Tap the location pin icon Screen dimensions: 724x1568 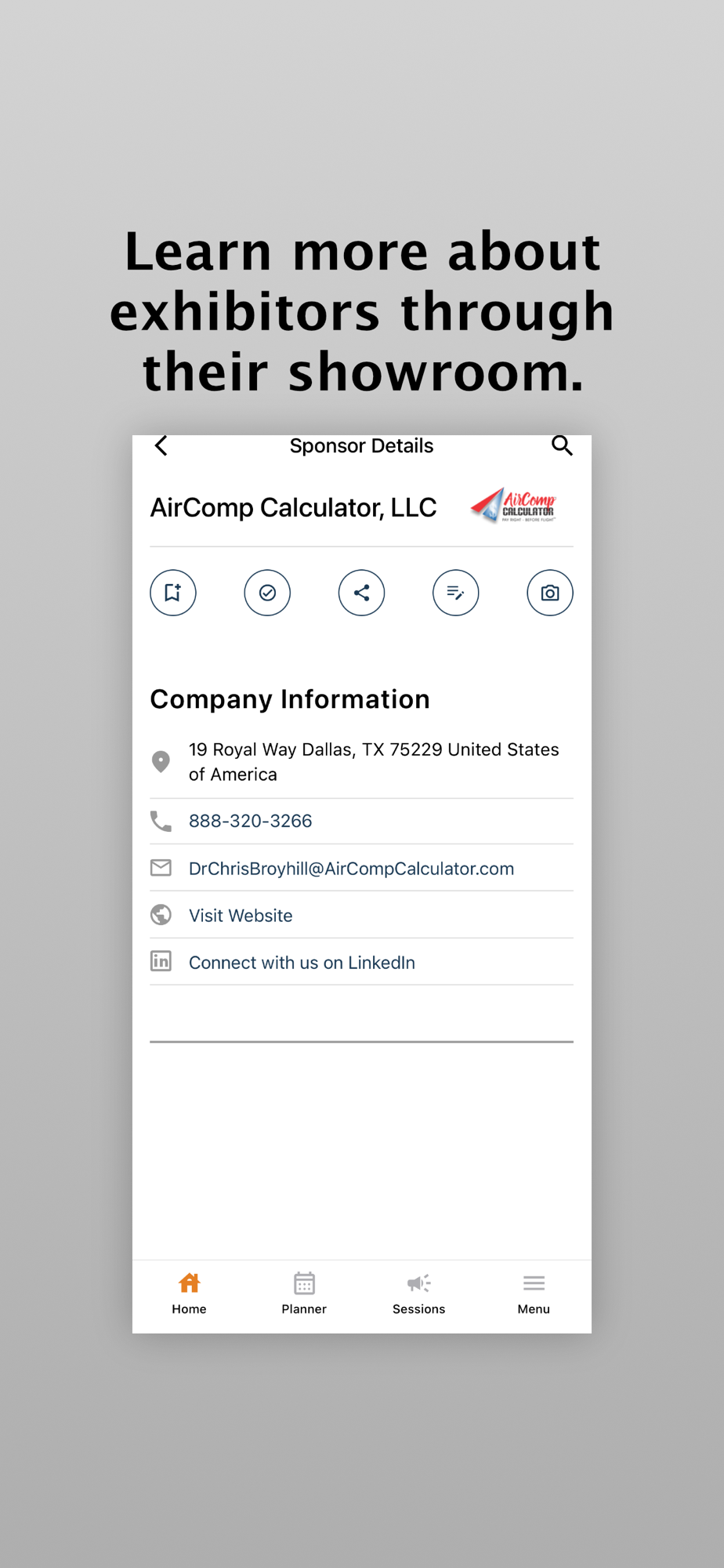tap(161, 762)
